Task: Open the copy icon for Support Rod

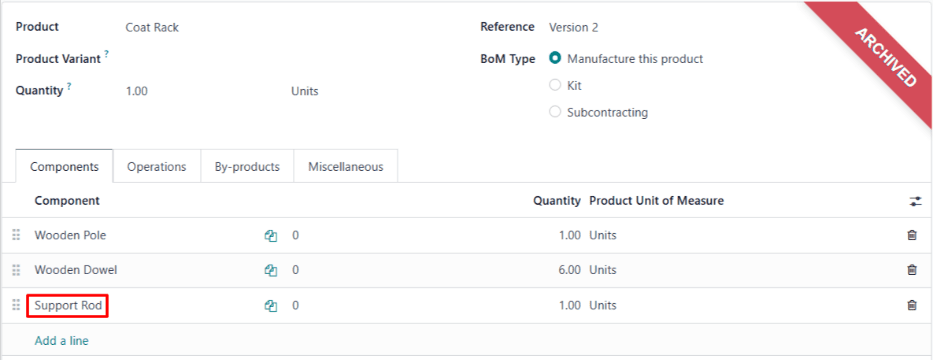Action: pyautogui.click(x=271, y=306)
